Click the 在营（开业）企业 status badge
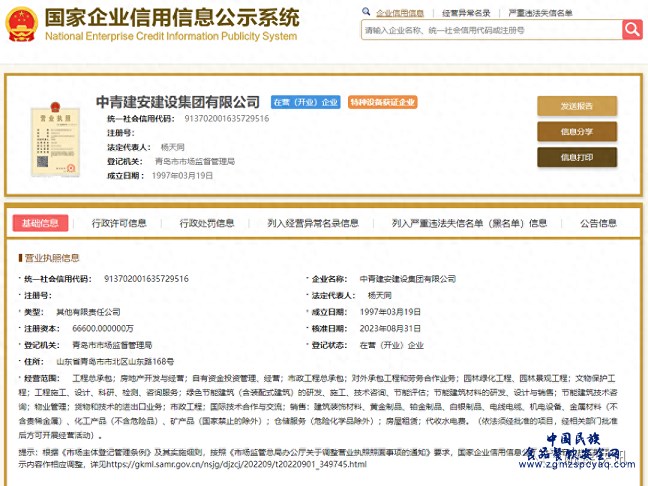Screen dimensions: 648x486 click(306, 102)
